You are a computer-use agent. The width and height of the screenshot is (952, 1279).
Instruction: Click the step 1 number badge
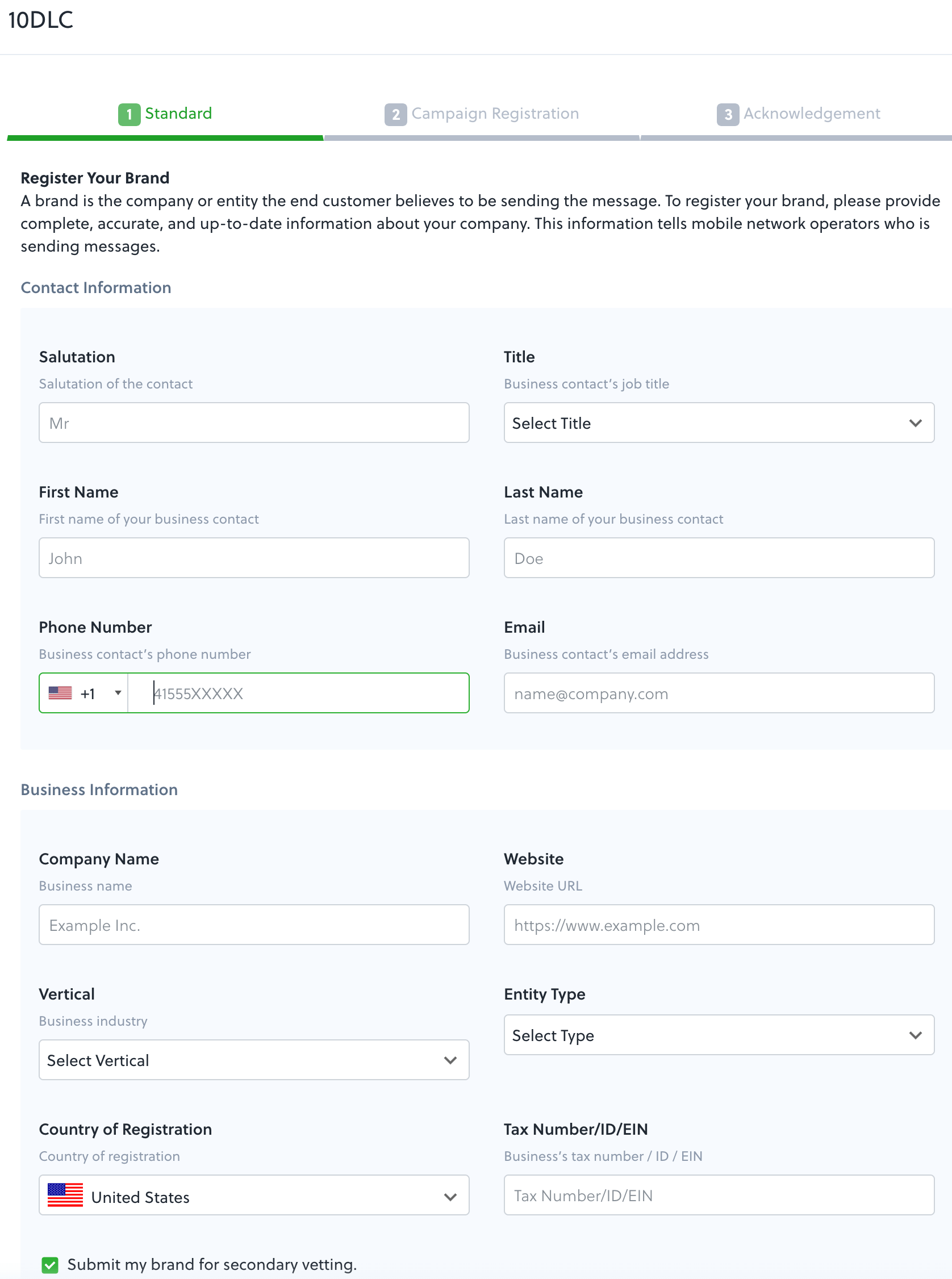[129, 114]
